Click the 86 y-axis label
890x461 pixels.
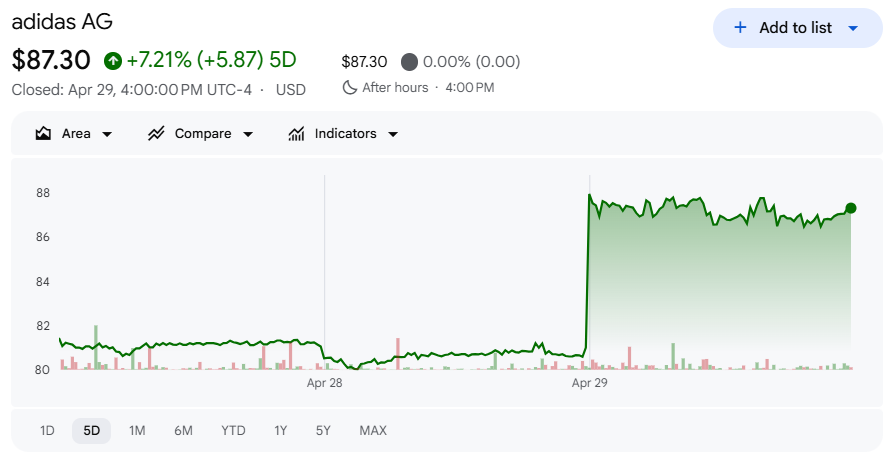(43, 237)
